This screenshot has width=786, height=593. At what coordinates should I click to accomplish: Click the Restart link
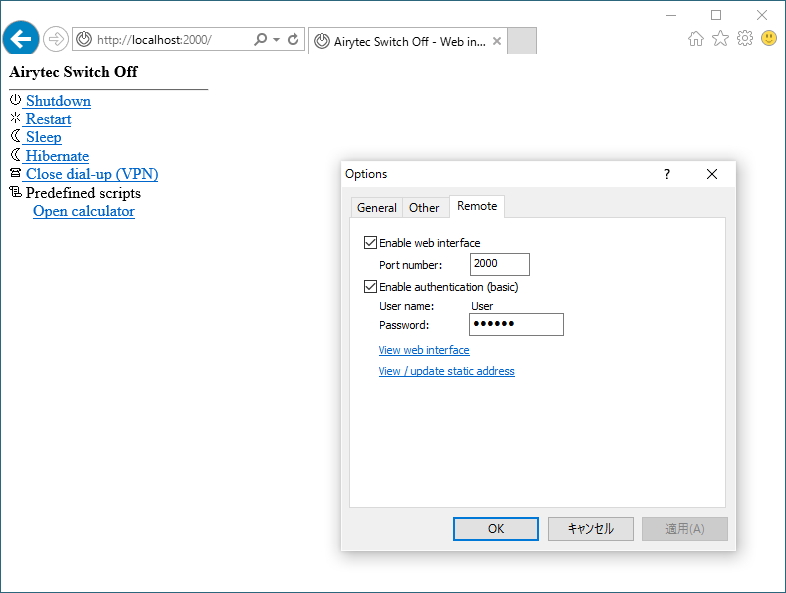pos(49,119)
